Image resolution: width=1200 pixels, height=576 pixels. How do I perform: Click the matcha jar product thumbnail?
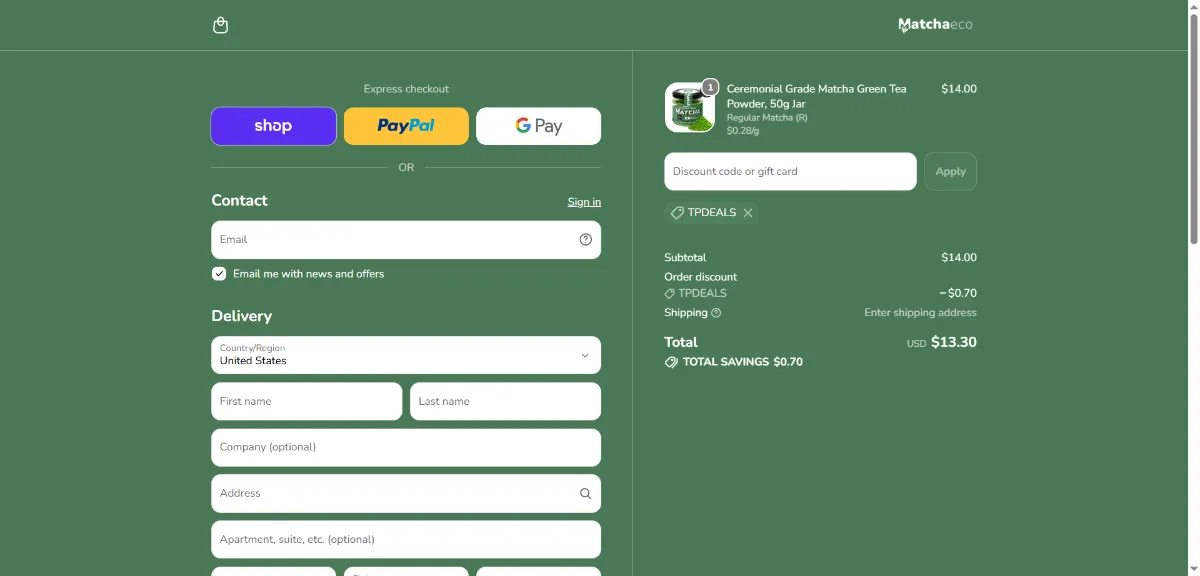pyautogui.click(x=690, y=107)
